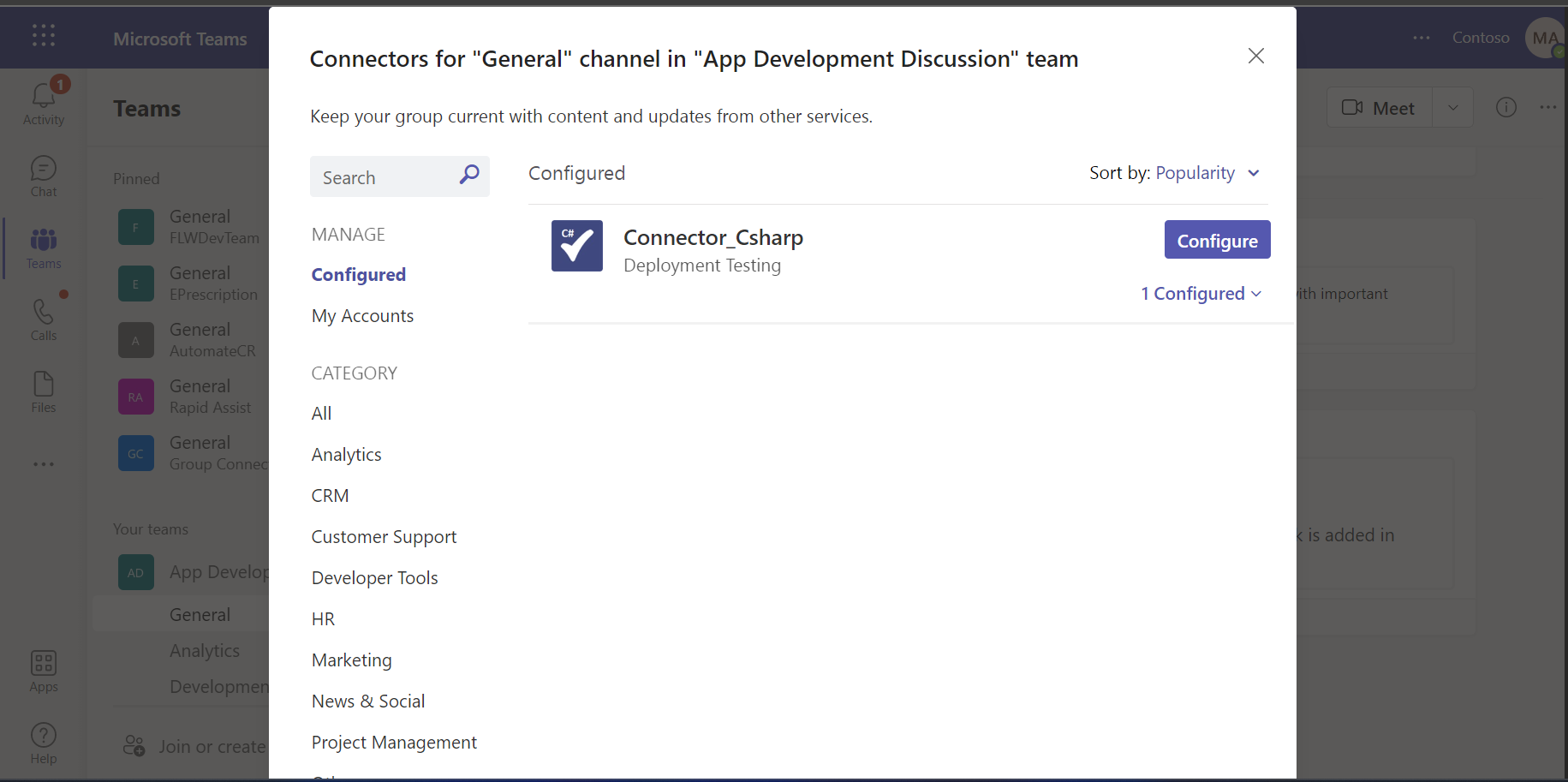The width and height of the screenshot is (1568, 782).
Task: Open the MA profile avatar
Action: [1545, 38]
